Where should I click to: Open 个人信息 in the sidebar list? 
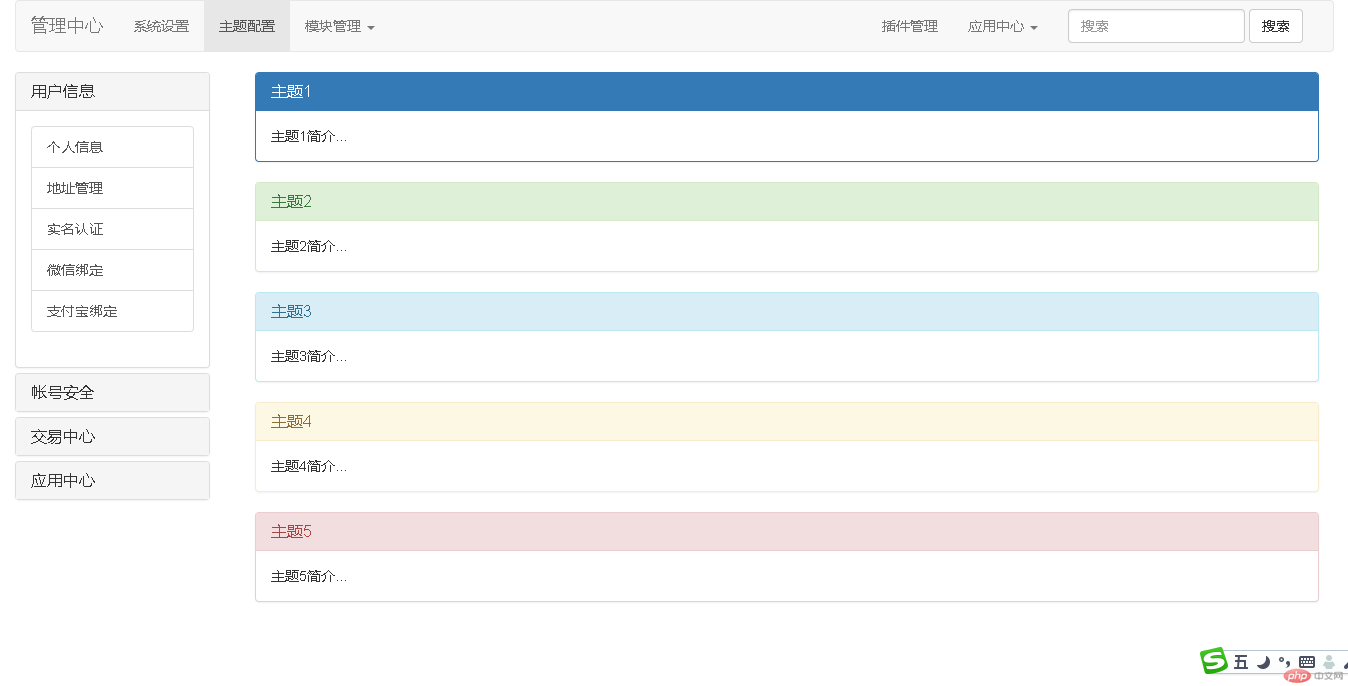tap(112, 147)
